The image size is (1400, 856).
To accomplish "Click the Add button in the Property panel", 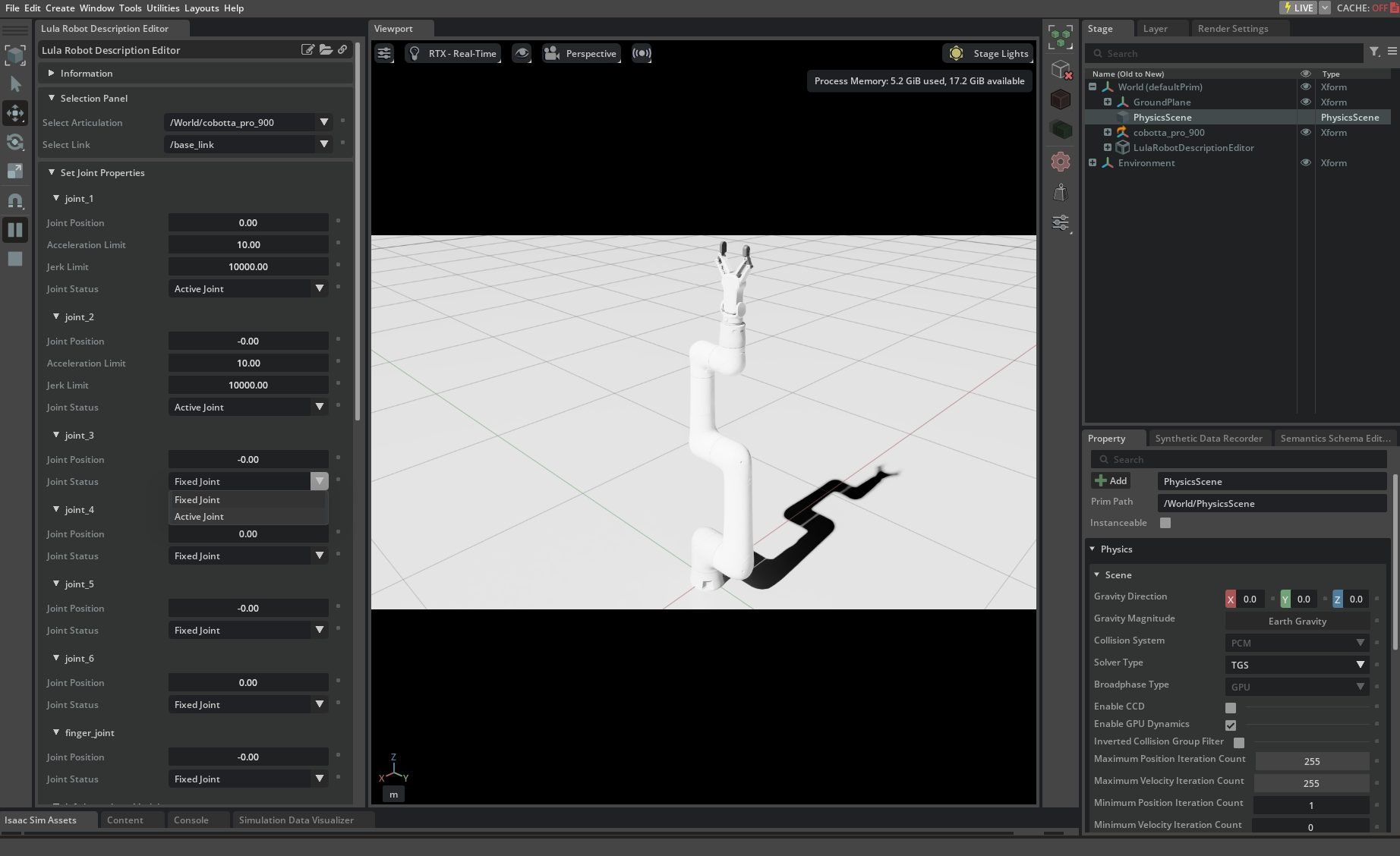I will (x=1110, y=480).
